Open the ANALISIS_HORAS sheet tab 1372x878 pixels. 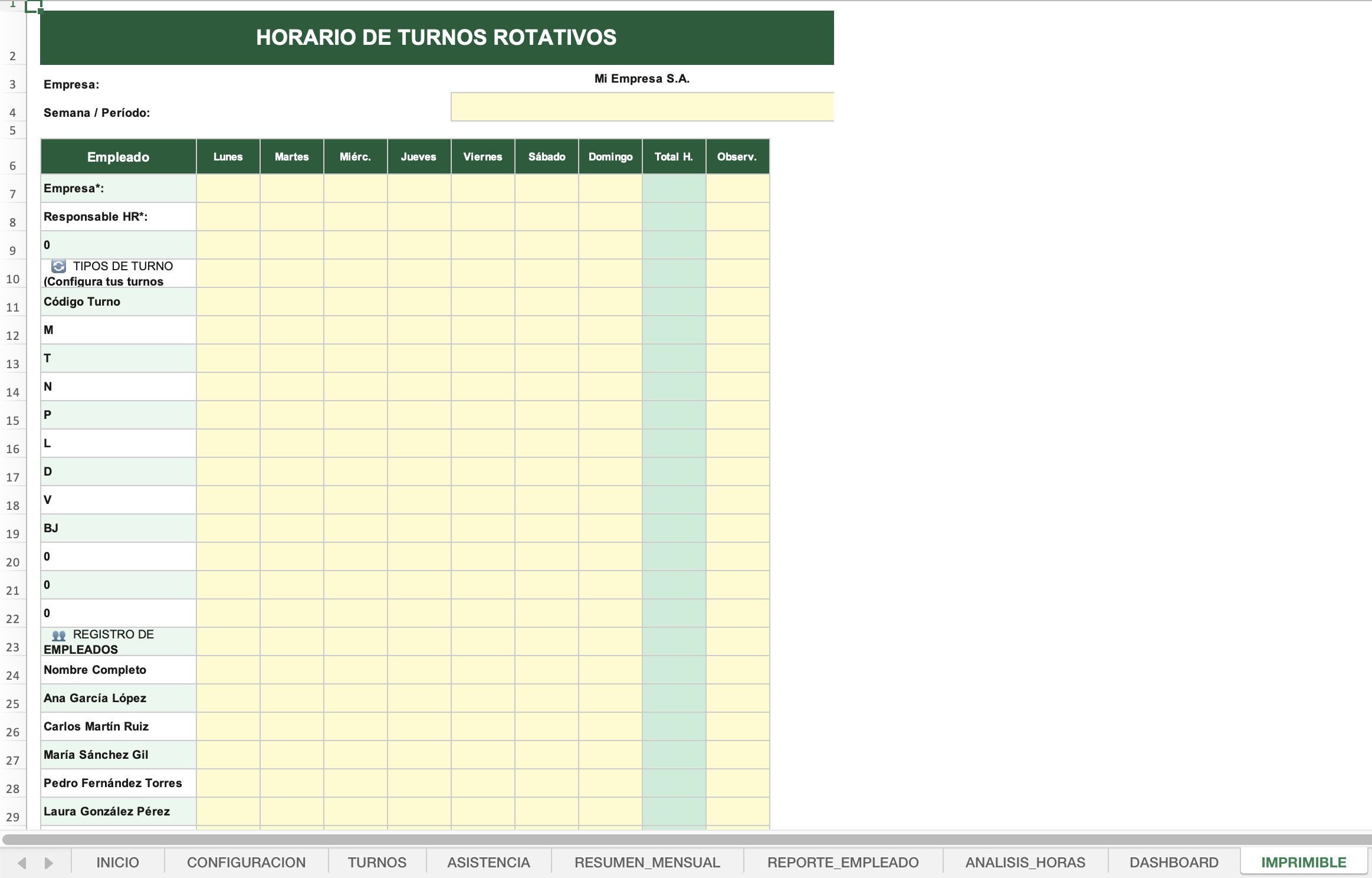coord(1025,862)
